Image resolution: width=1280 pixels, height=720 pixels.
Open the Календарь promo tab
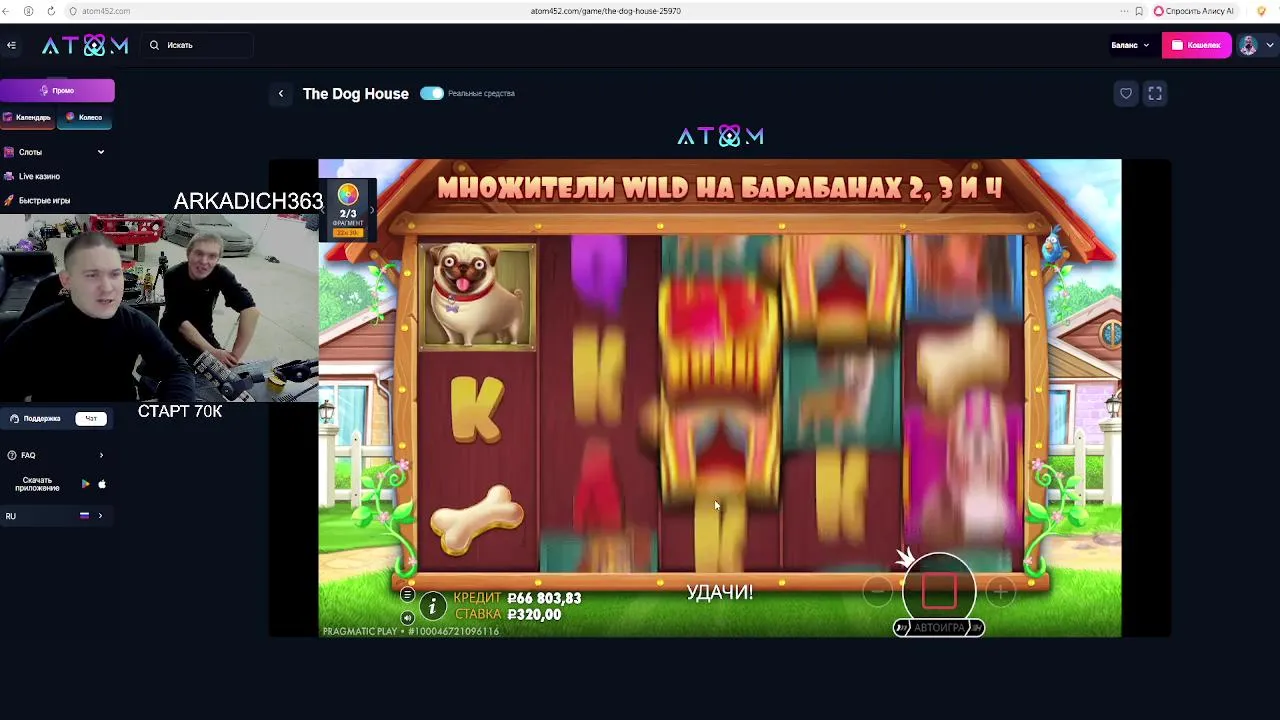pyautogui.click(x=27, y=117)
